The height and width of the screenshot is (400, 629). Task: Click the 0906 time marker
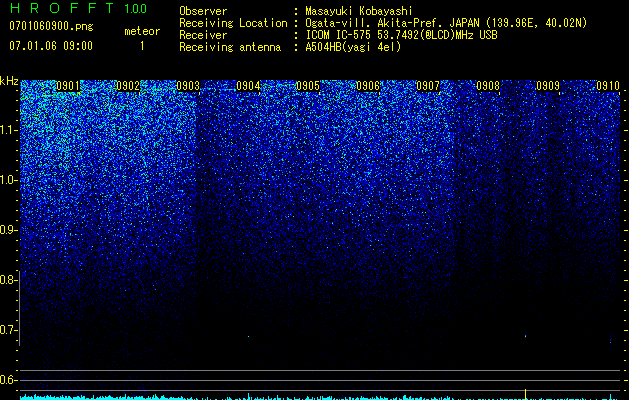(x=368, y=86)
